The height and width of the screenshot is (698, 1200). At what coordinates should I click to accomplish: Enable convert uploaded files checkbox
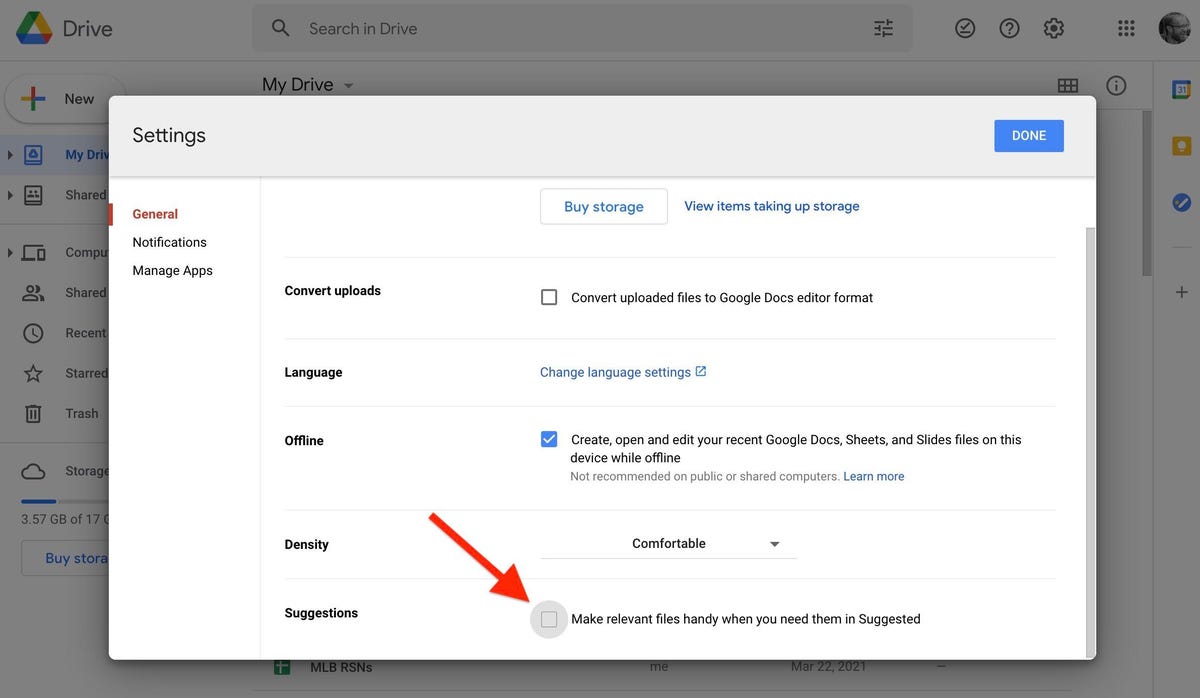[549, 297]
